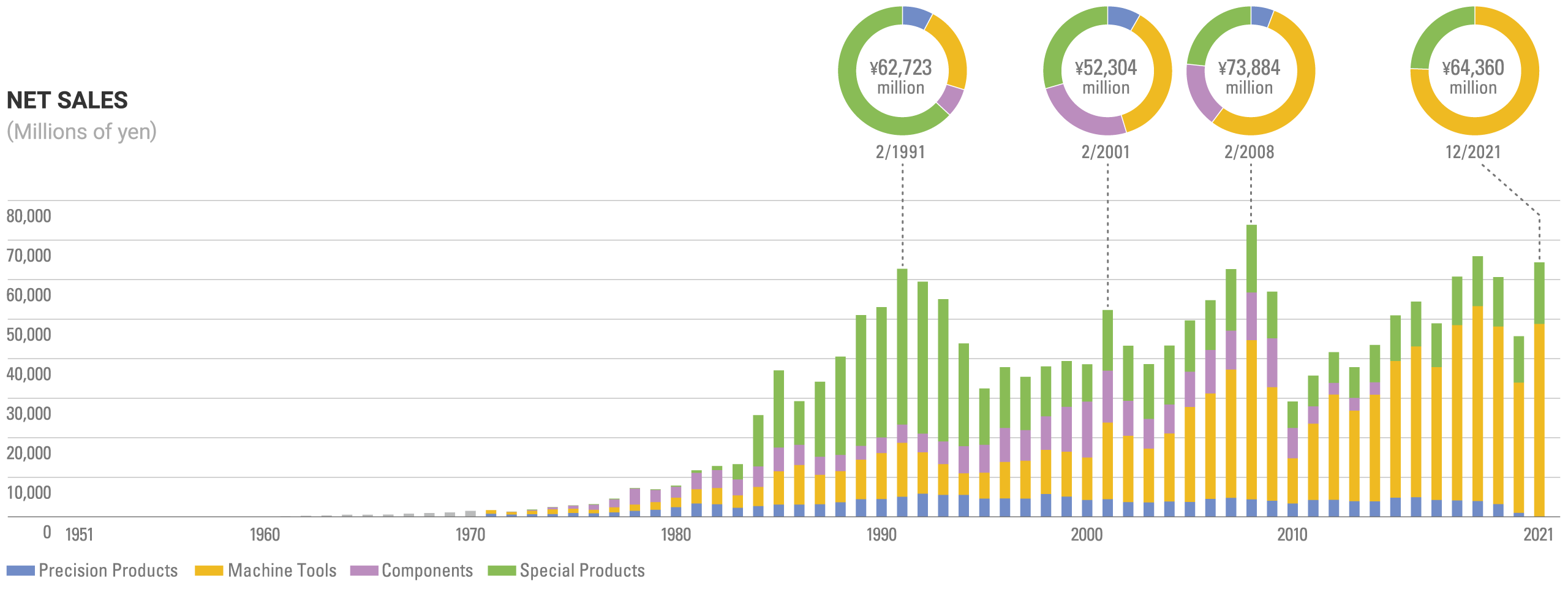Click the ¥64,360 million donut chart
Viewport: 1568px width, 589px height.
pos(1474,70)
